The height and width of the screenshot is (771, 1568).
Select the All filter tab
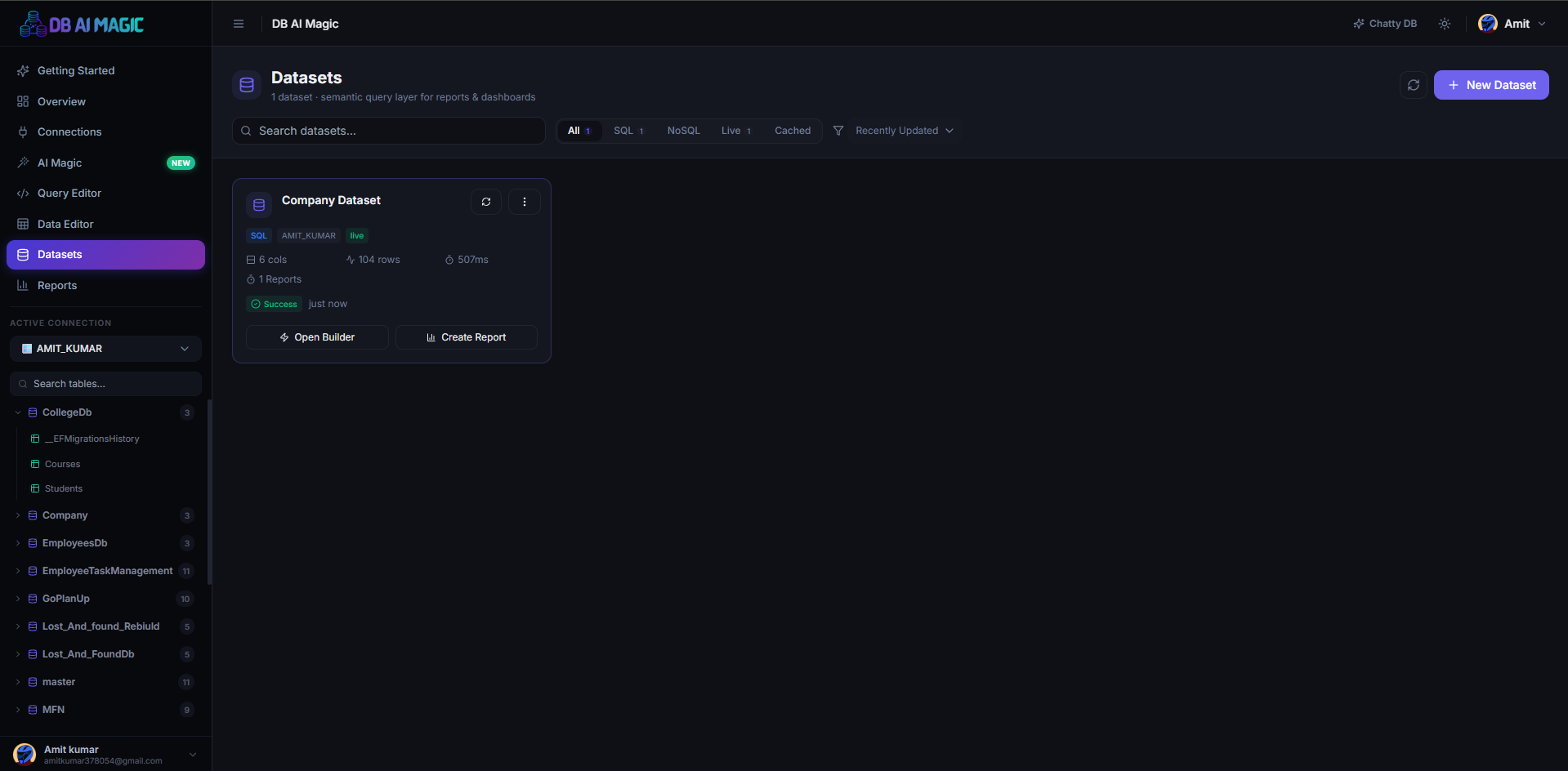[579, 131]
